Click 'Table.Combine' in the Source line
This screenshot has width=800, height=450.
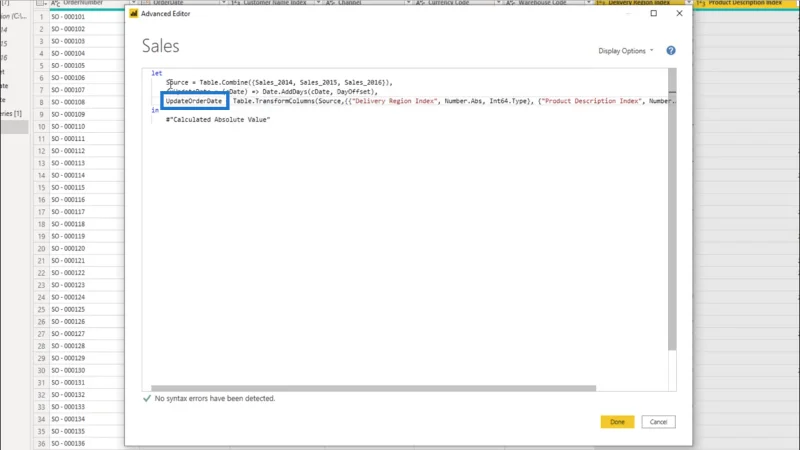click(223, 83)
